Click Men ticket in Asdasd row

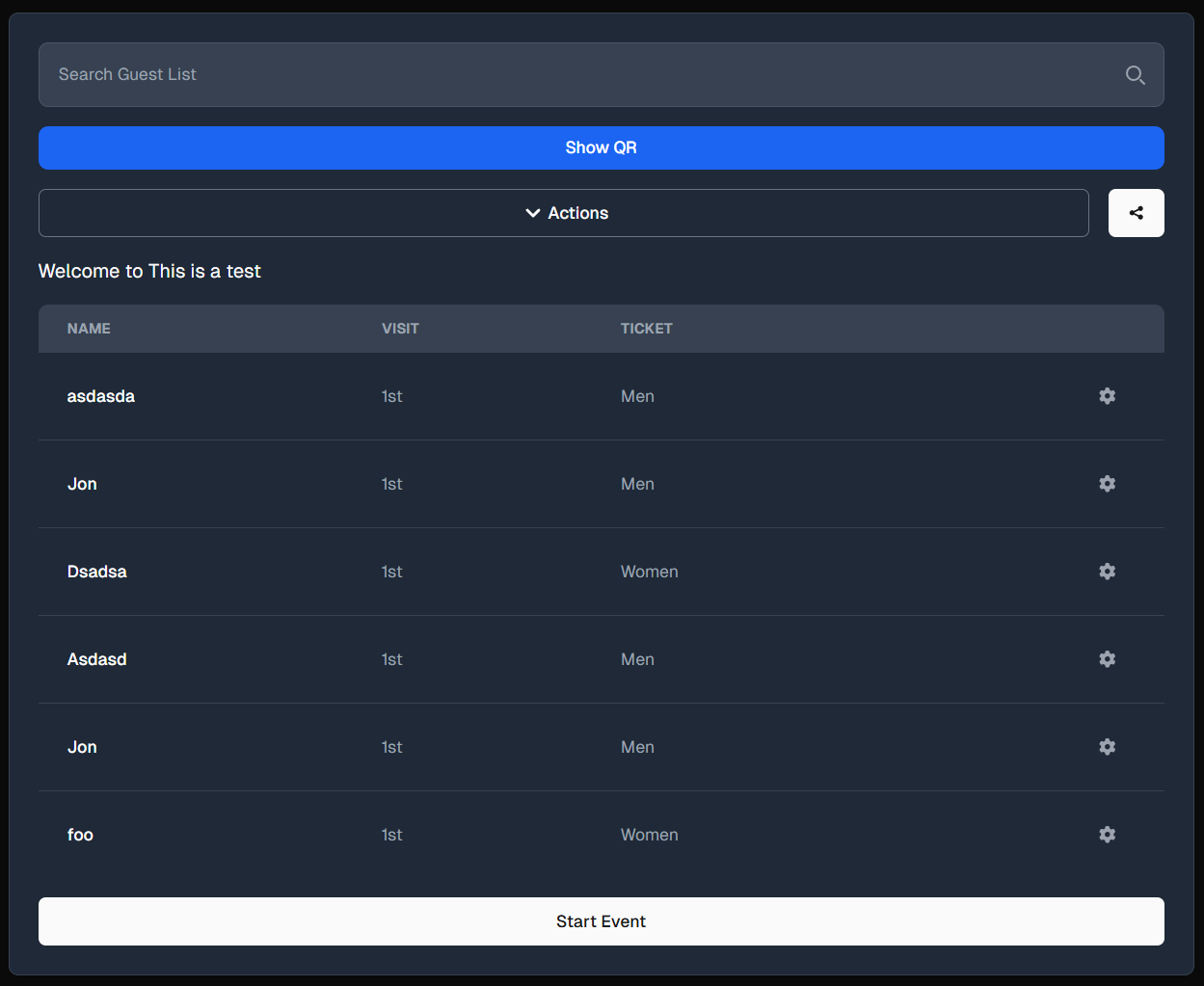(x=637, y=659)
